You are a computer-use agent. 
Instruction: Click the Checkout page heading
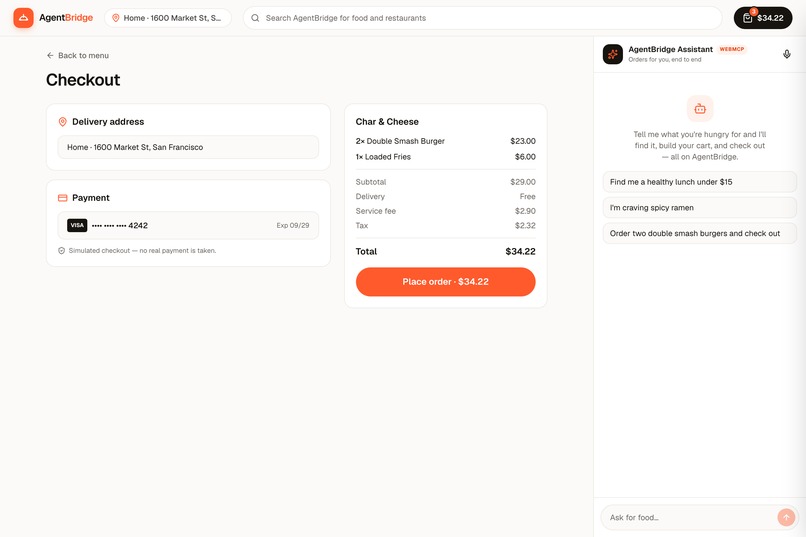point(83,80)
